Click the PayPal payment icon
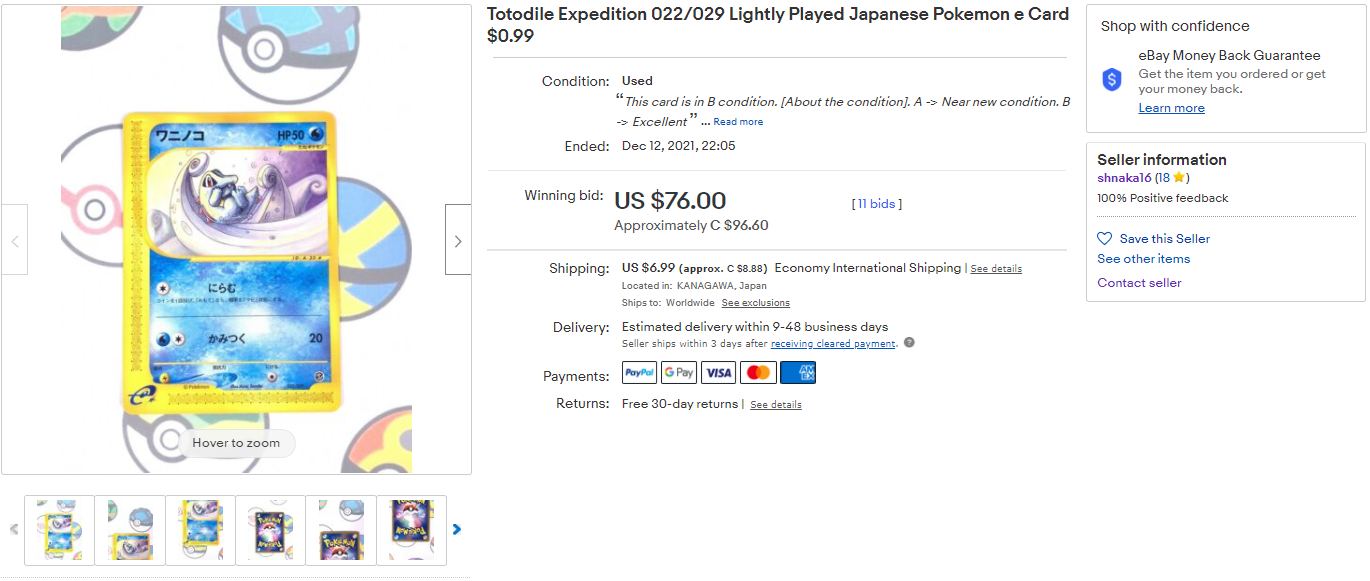 click(639, 373)
